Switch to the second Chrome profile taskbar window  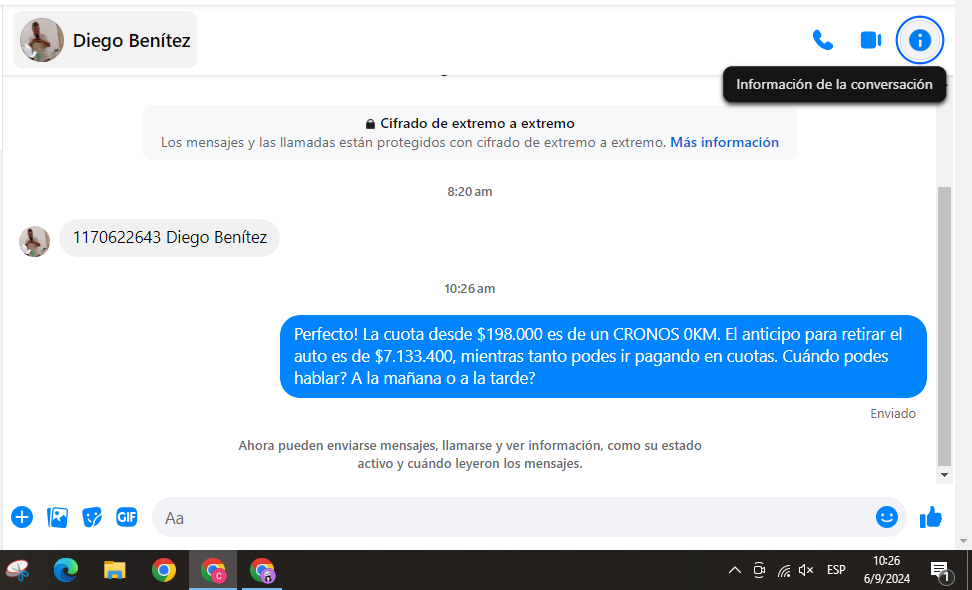[262, 570]
